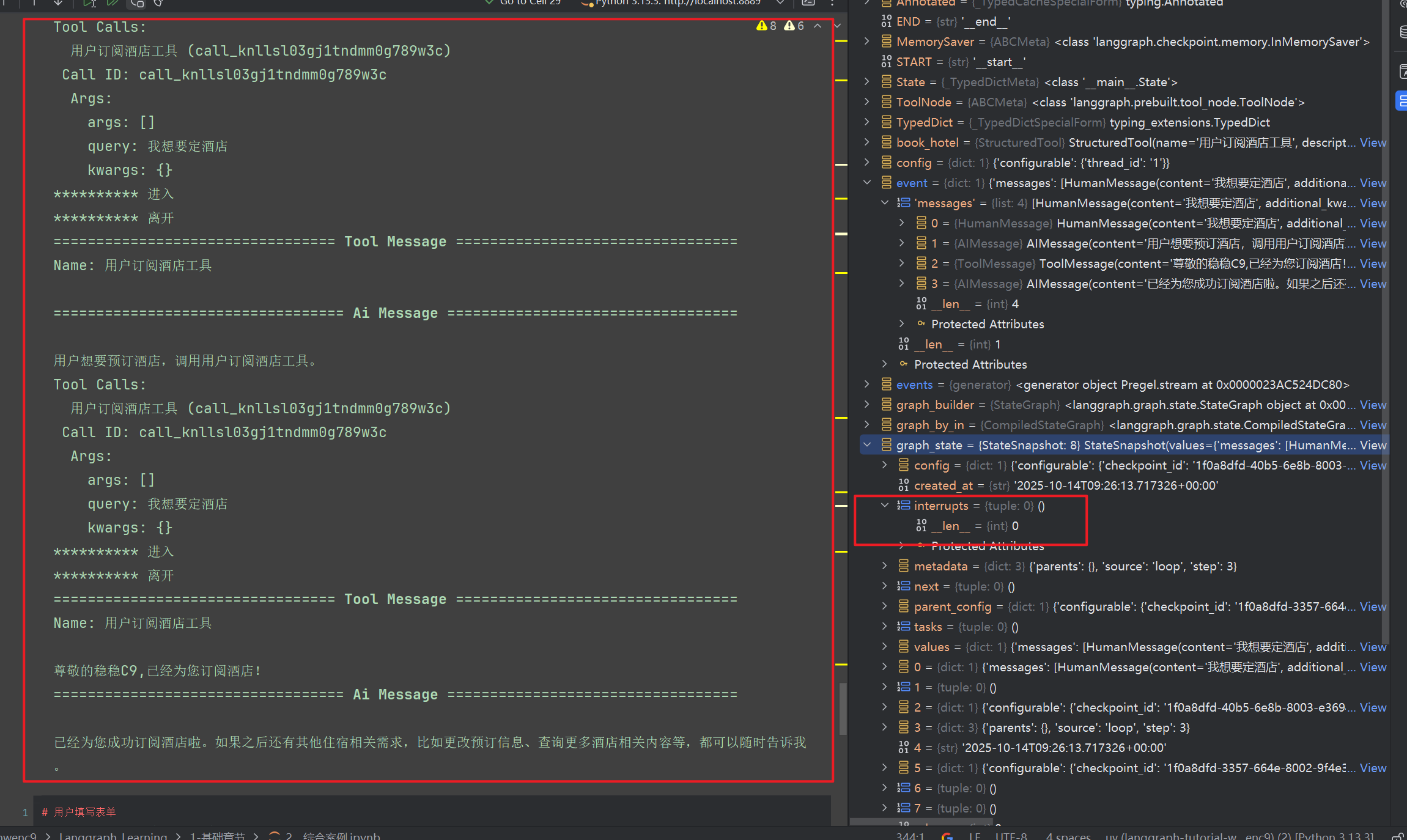Expand the MemorySaver variable
The height and width of the screenshot is (840, 1407).
pyautogui.click(x=867, y=42)
